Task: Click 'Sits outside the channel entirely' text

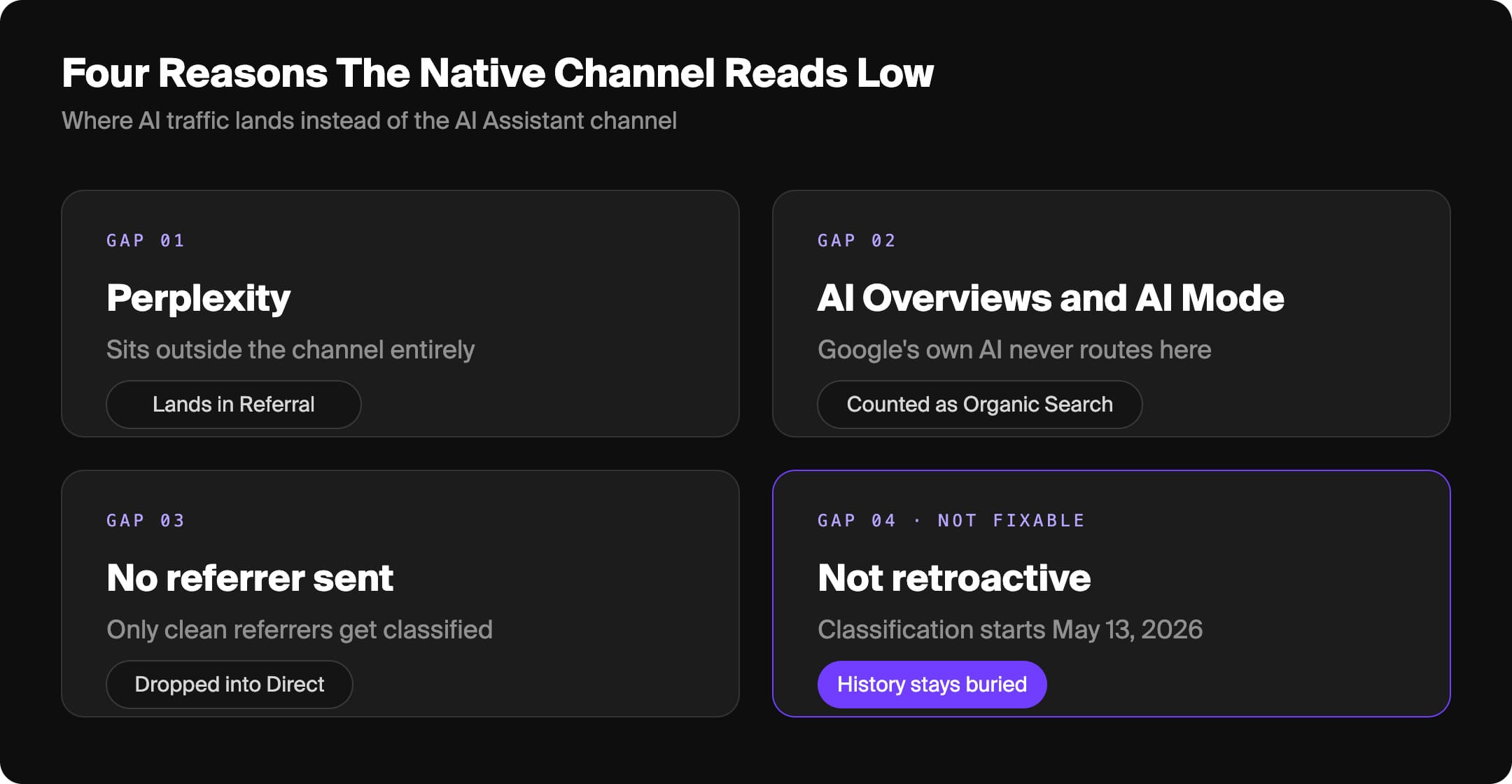Action: tap(290, 350)
